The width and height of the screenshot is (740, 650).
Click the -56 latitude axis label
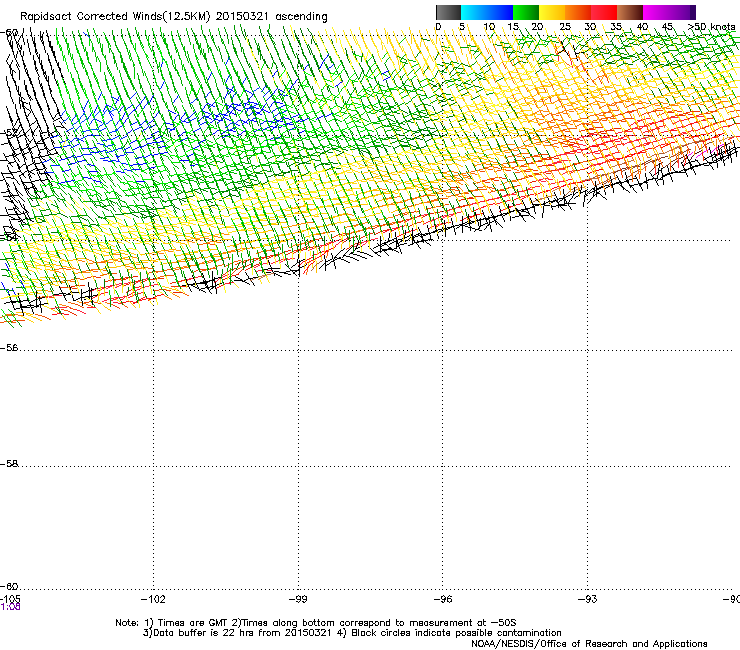(9, 348)
